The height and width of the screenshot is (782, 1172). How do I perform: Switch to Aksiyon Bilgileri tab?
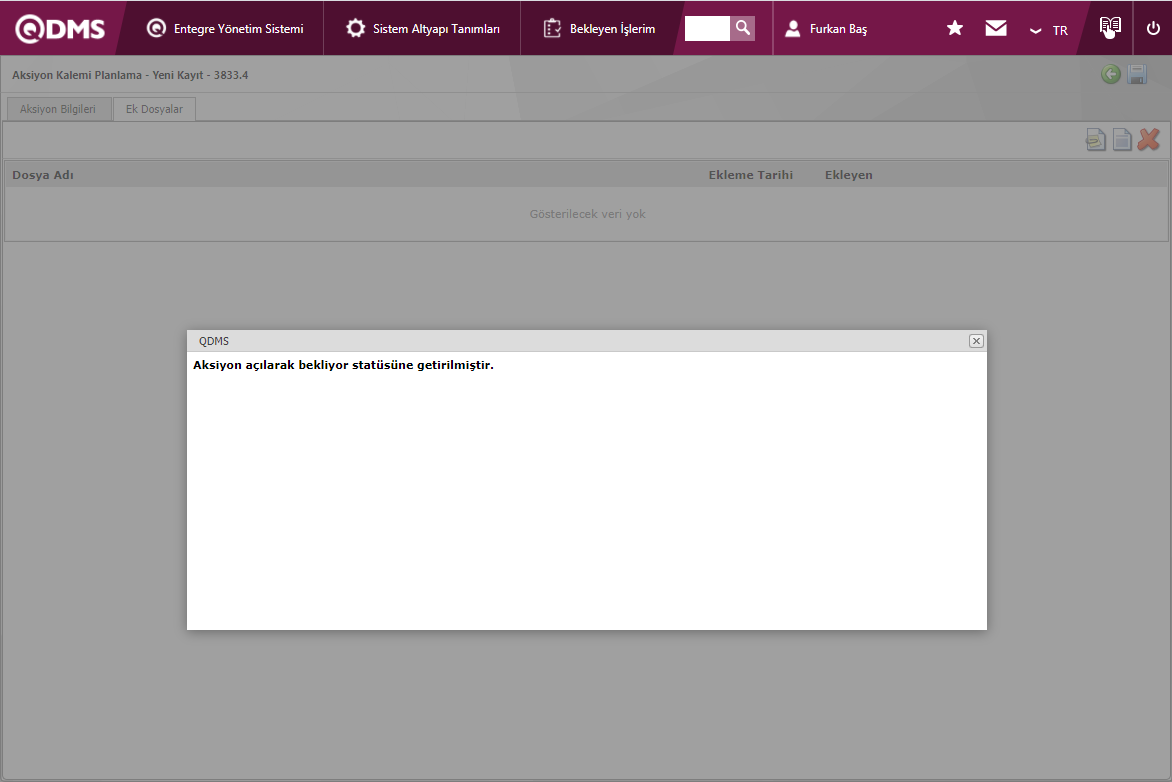click(x=58, y=109)
